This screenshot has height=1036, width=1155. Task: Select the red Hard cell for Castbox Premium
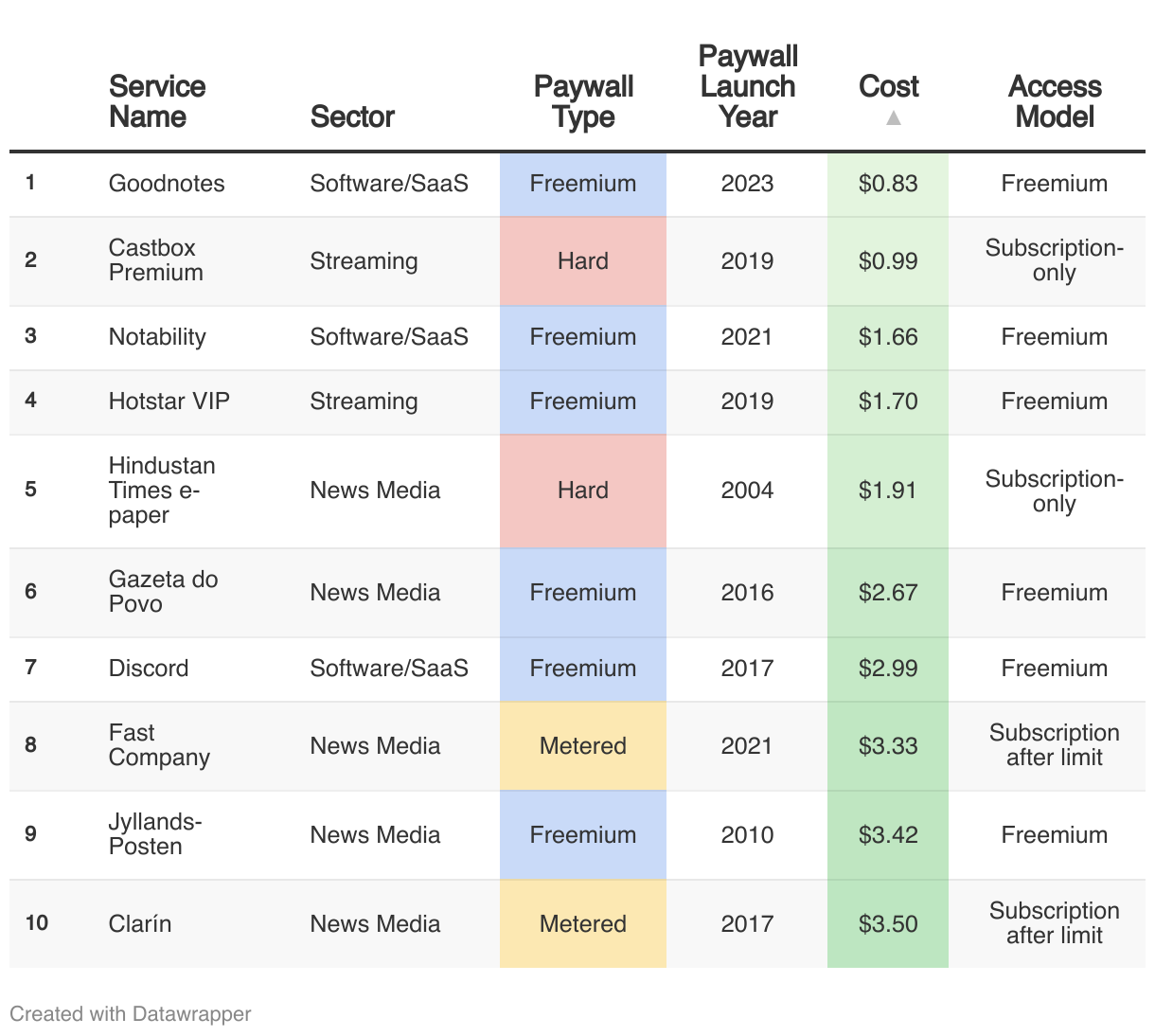coord(583,261)
